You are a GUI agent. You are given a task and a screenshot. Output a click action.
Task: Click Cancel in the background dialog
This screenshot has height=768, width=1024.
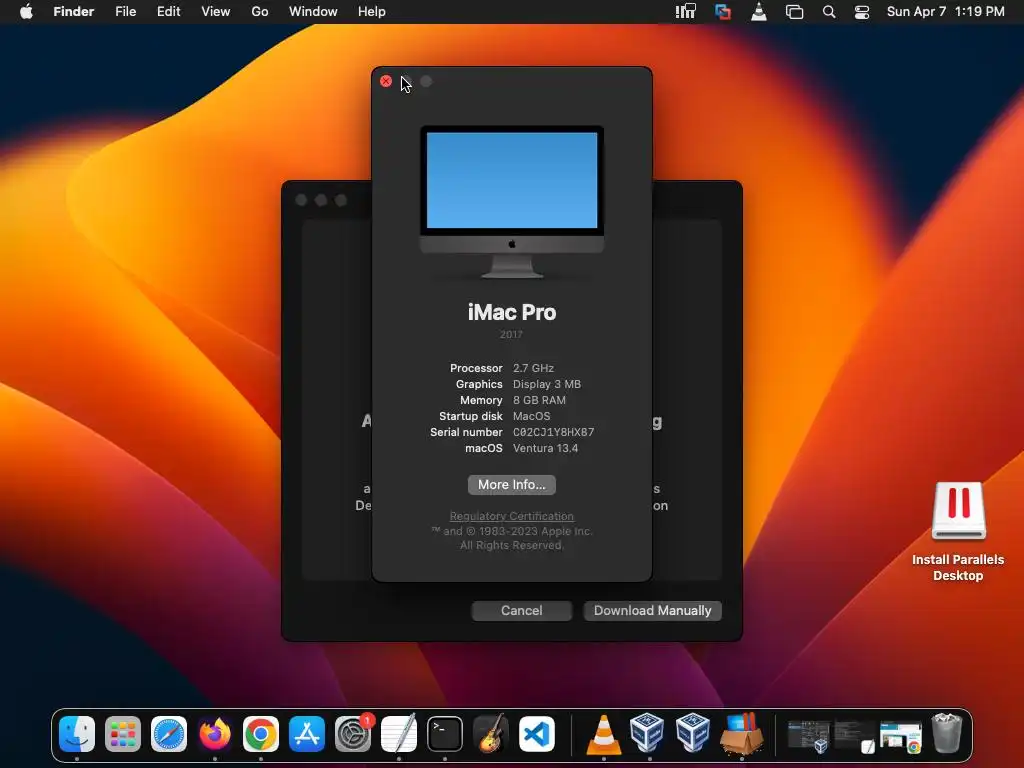click(x=521, y=611)
